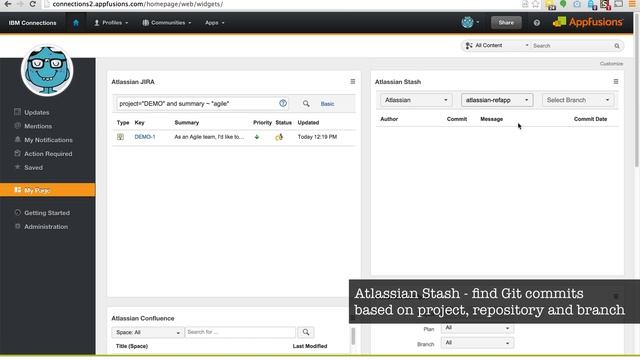Expand the Select Branch dropdown
Viewport: 640px width, 360px height.
[578, 100]
